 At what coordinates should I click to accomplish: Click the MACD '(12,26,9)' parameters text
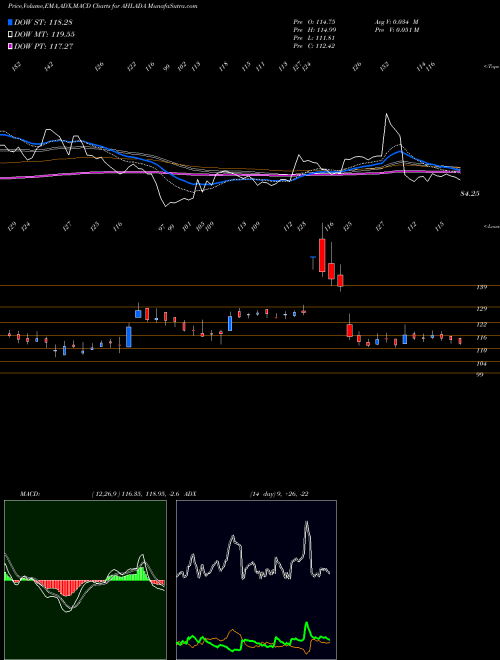point(106,494)
